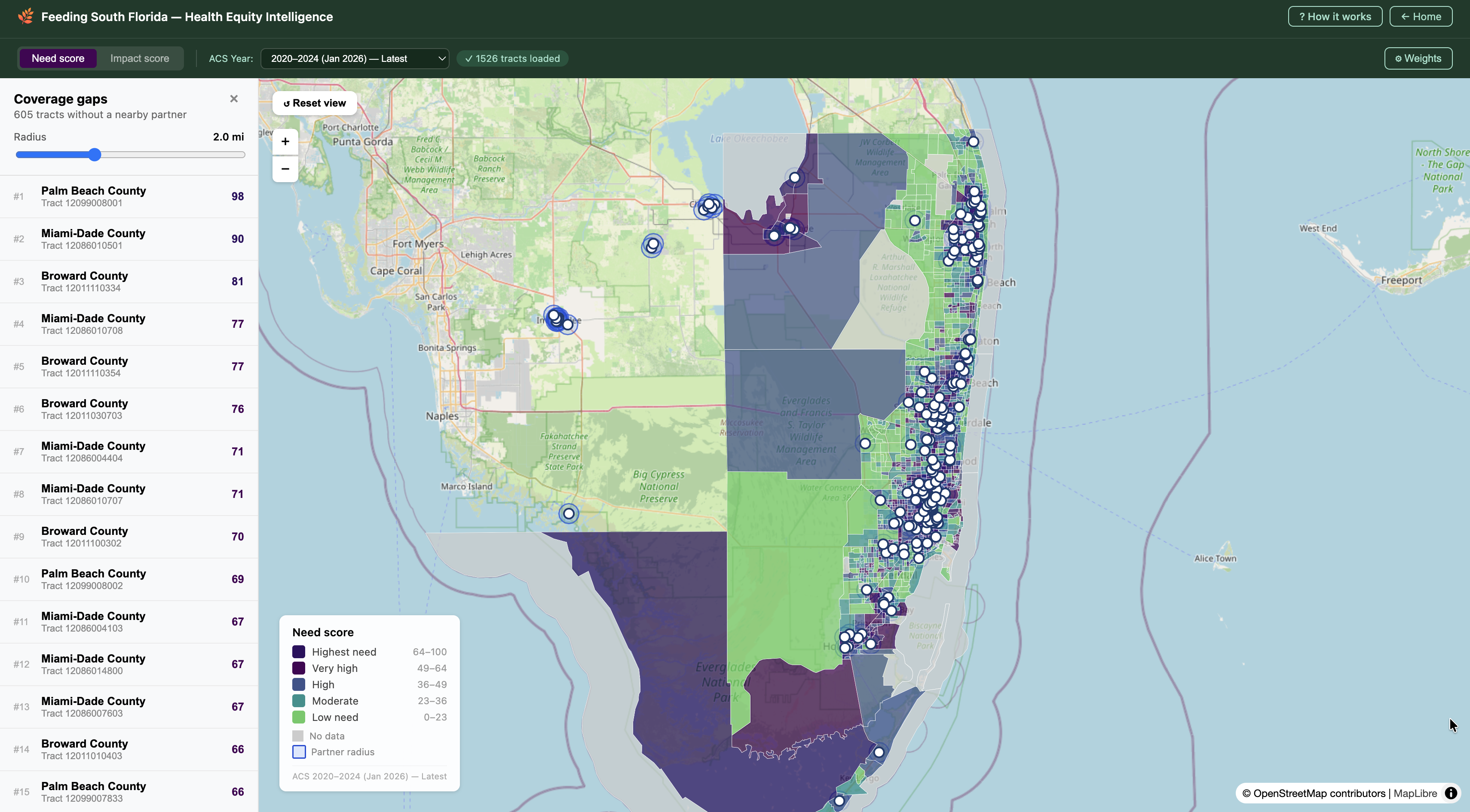Select #1 Palm Beach tract 12099008001
1470x812 pixels.
pos(129,197)
